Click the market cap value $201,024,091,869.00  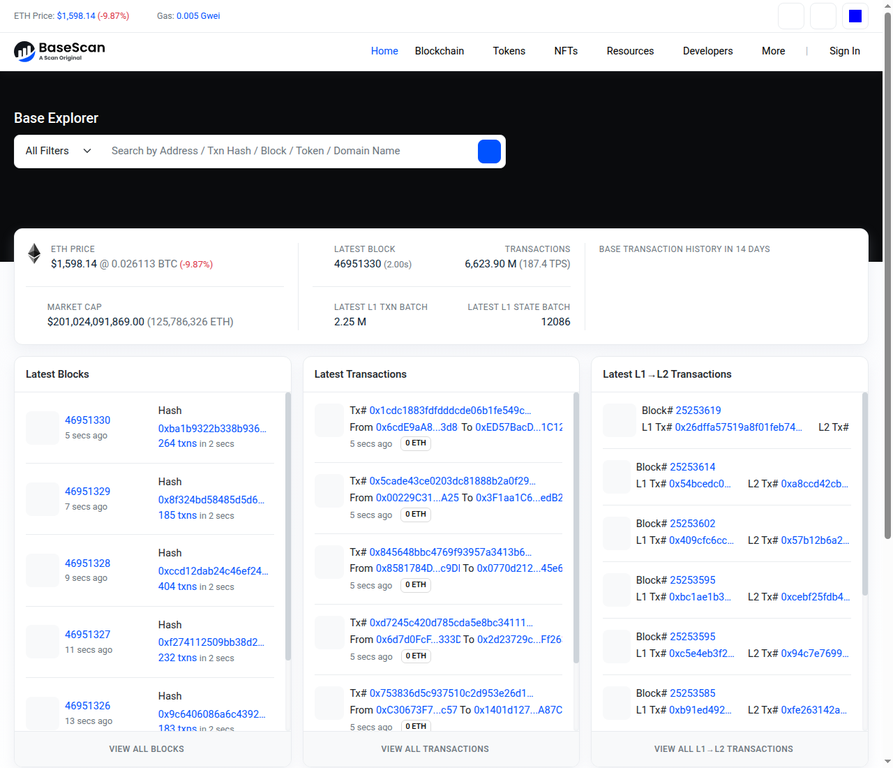click(96, 322)
